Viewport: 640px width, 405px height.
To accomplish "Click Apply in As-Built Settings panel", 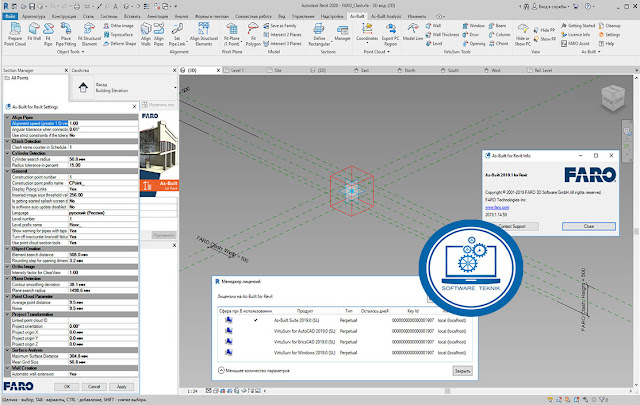I will click(122, 386).
